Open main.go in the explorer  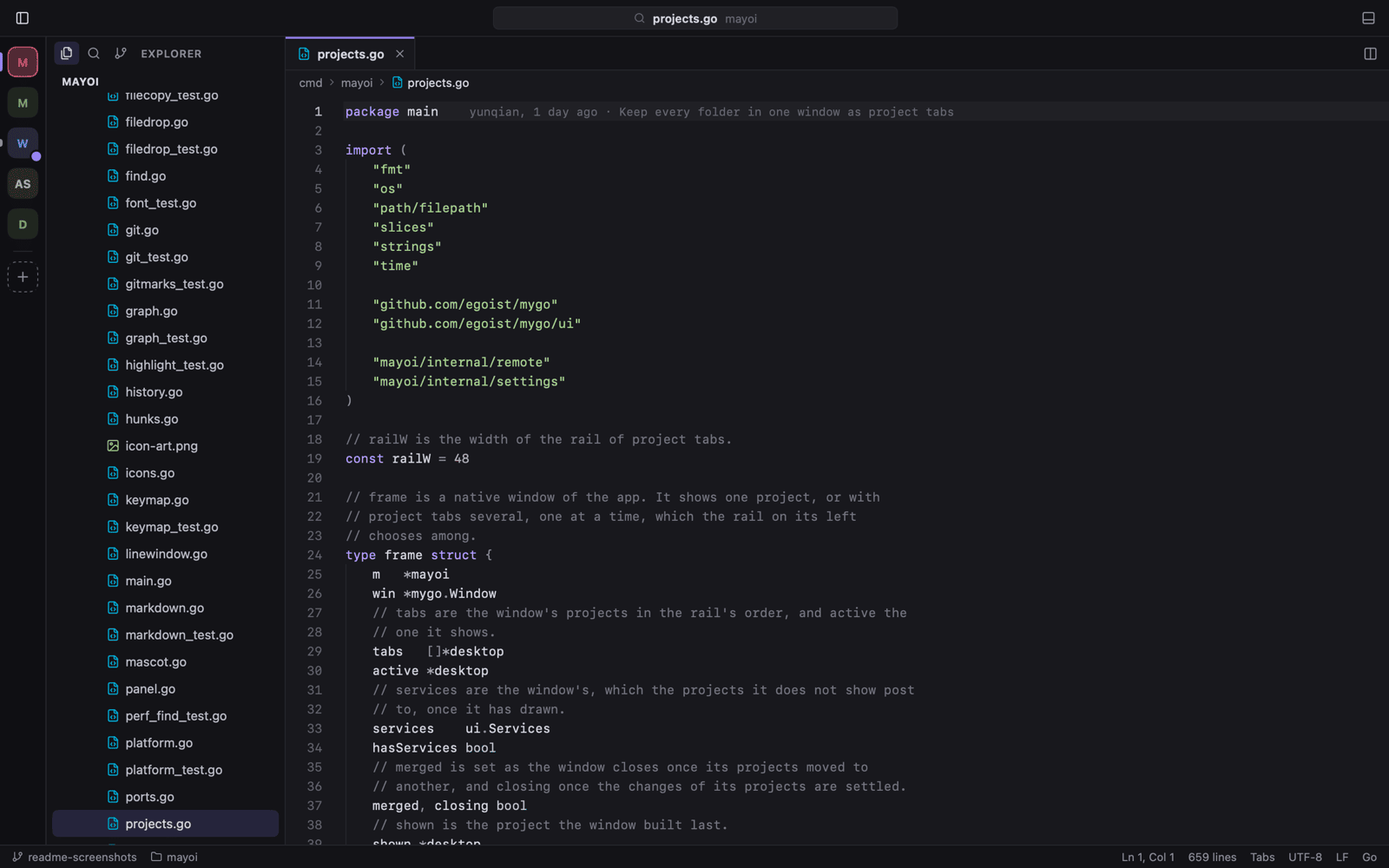click(x=165, y=581)
